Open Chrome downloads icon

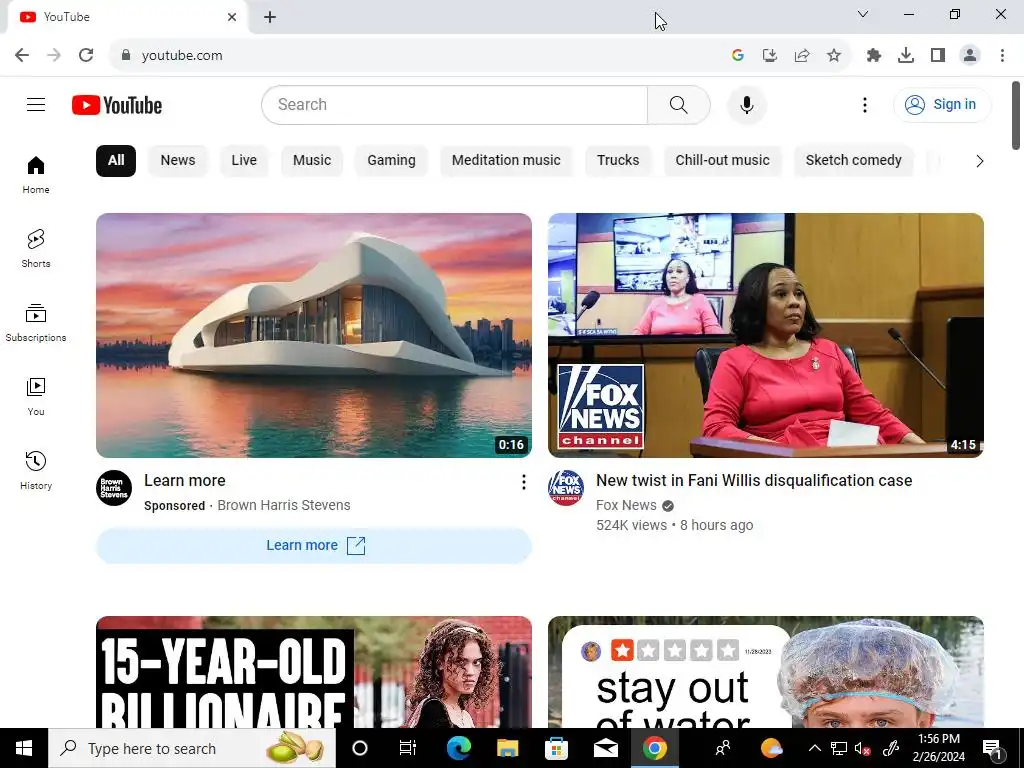pyautogui.click(x=906, y=56)
